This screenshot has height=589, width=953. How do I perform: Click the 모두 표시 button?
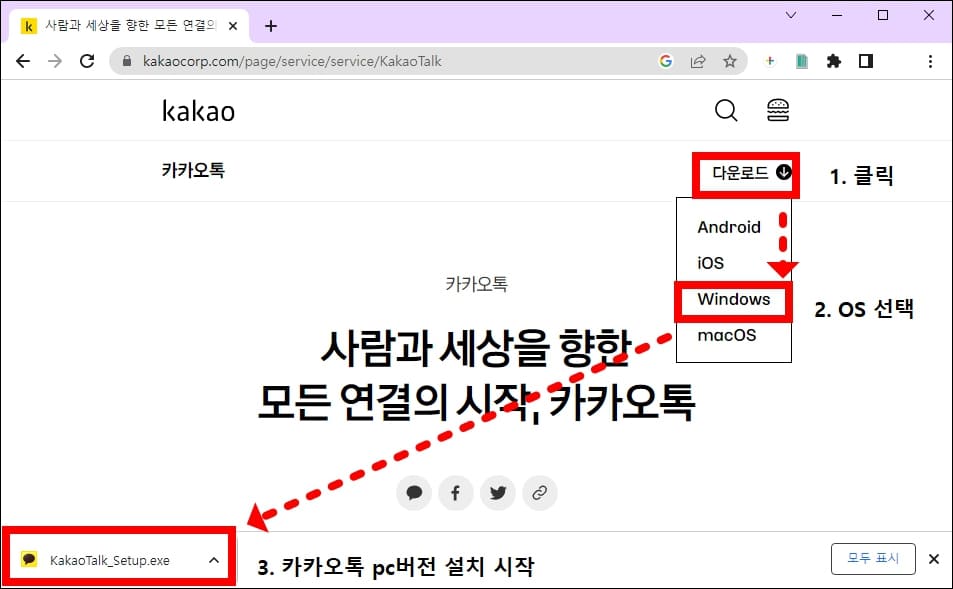pyautogui.click(x=873, y=559)
